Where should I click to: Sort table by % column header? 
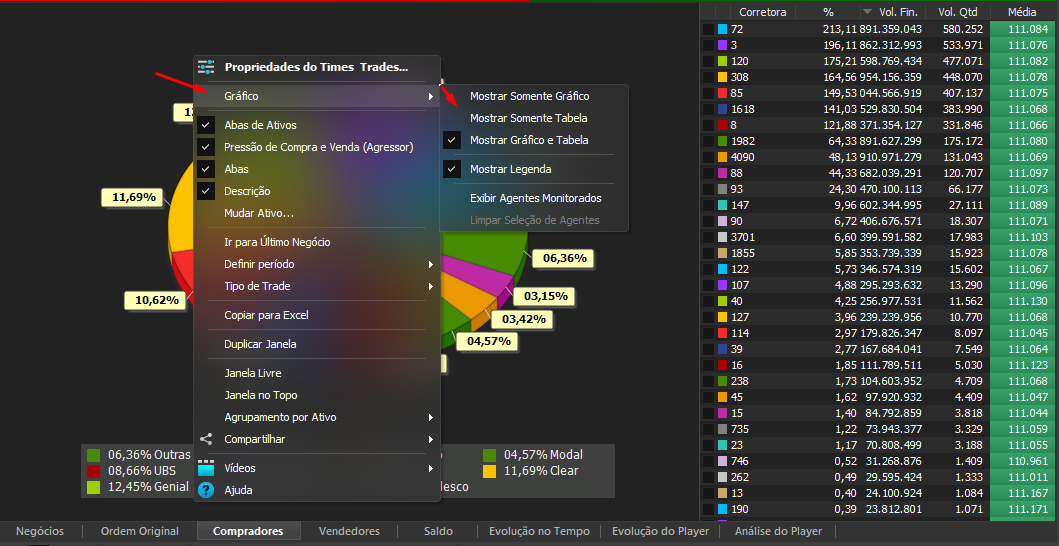coord(828,12)
